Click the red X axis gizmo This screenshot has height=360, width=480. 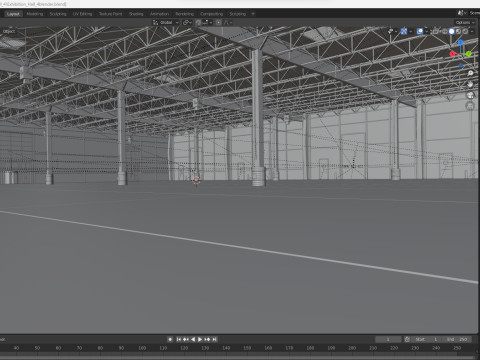pyautogui.click(x=452, y=54)
